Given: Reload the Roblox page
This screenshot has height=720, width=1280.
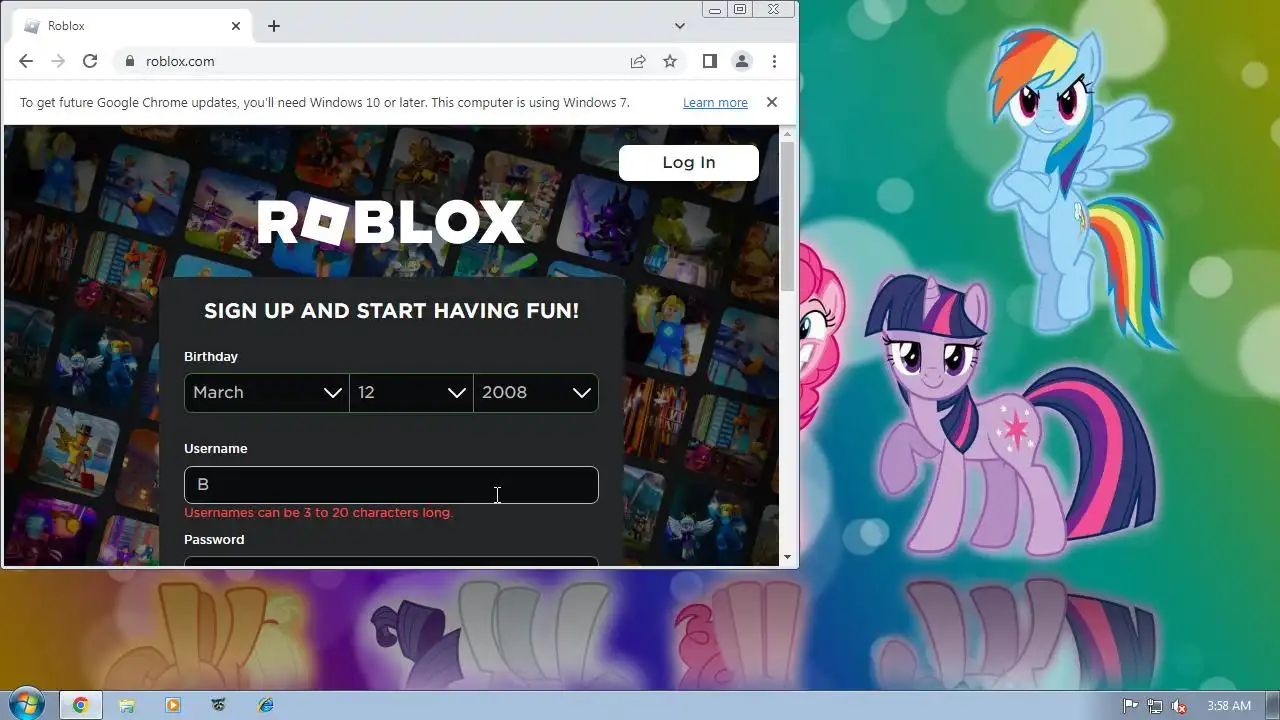Looking at the screenshot, I should pyautogui.click(x=90, y=61).
